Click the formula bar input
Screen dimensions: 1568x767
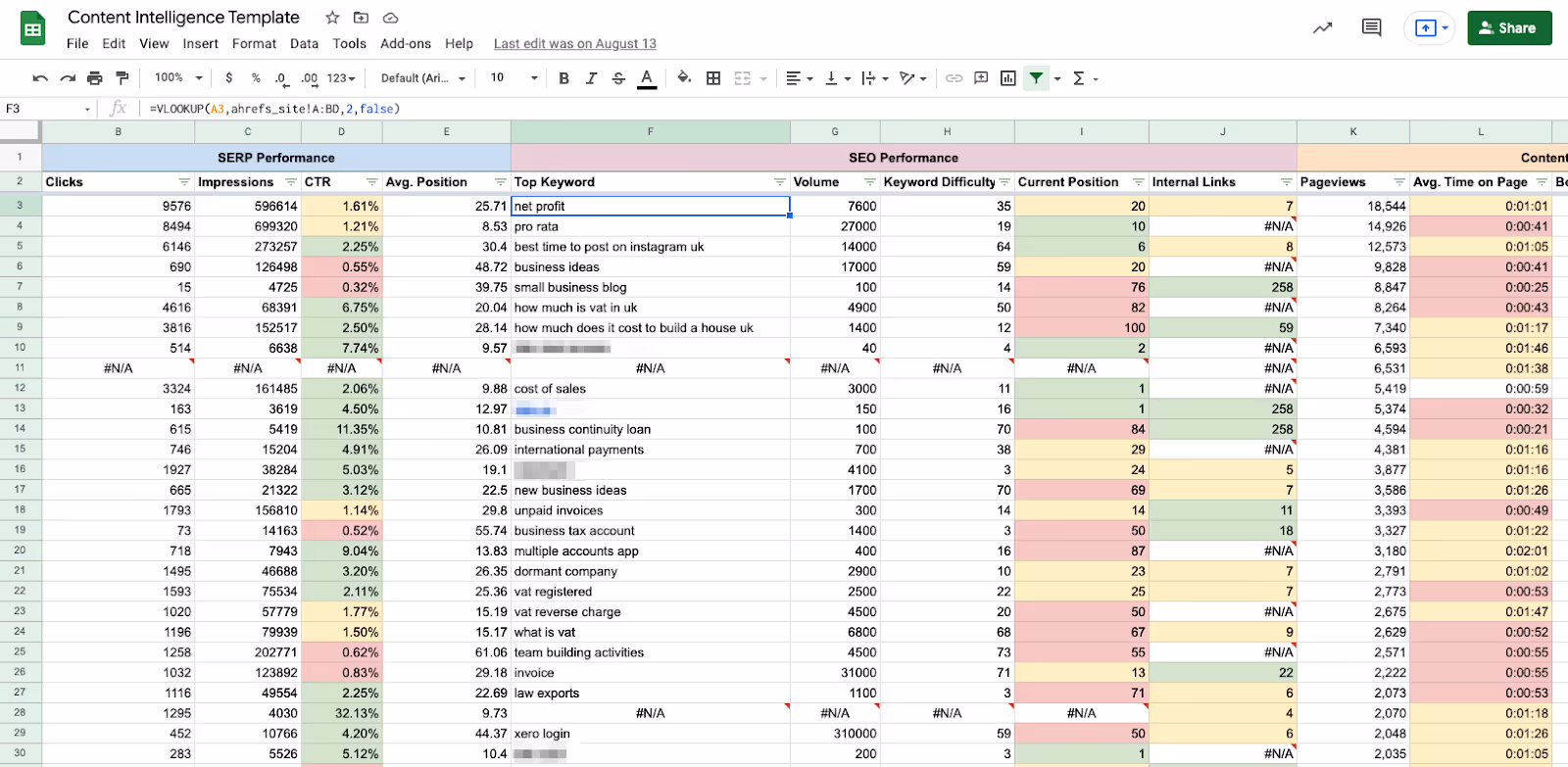click(x=853, y=109)
